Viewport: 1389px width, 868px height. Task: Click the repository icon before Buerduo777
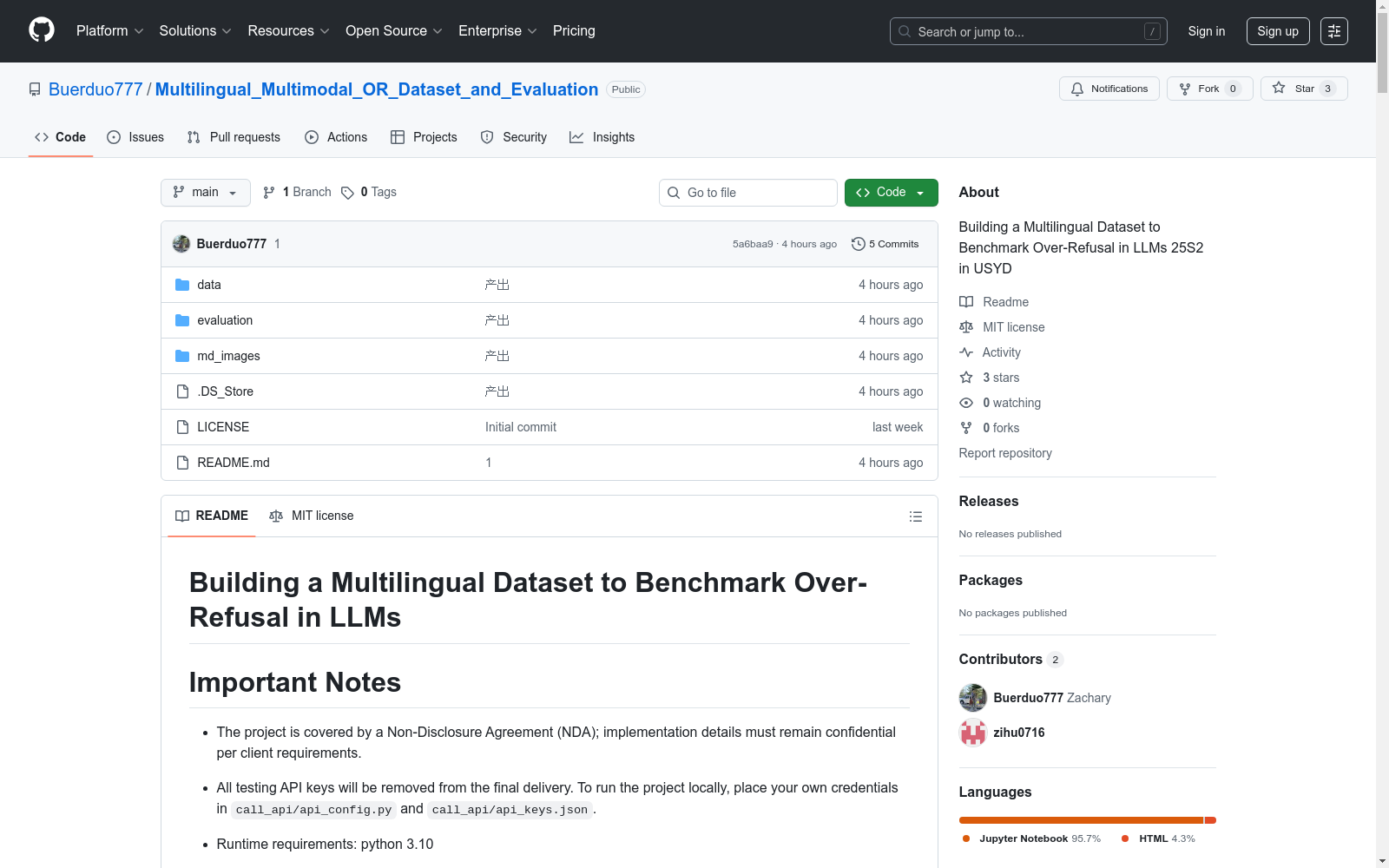35,89
